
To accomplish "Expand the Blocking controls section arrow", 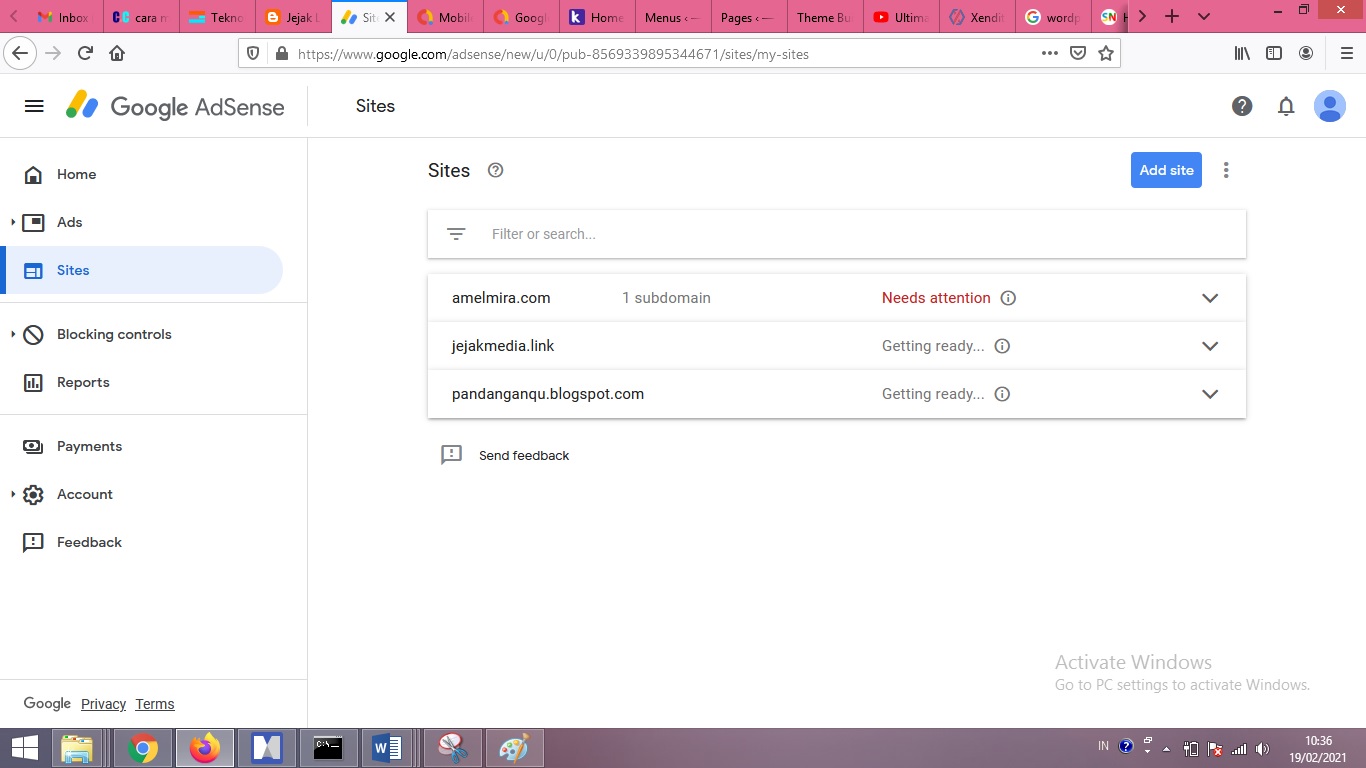I will tap(13, 334).
